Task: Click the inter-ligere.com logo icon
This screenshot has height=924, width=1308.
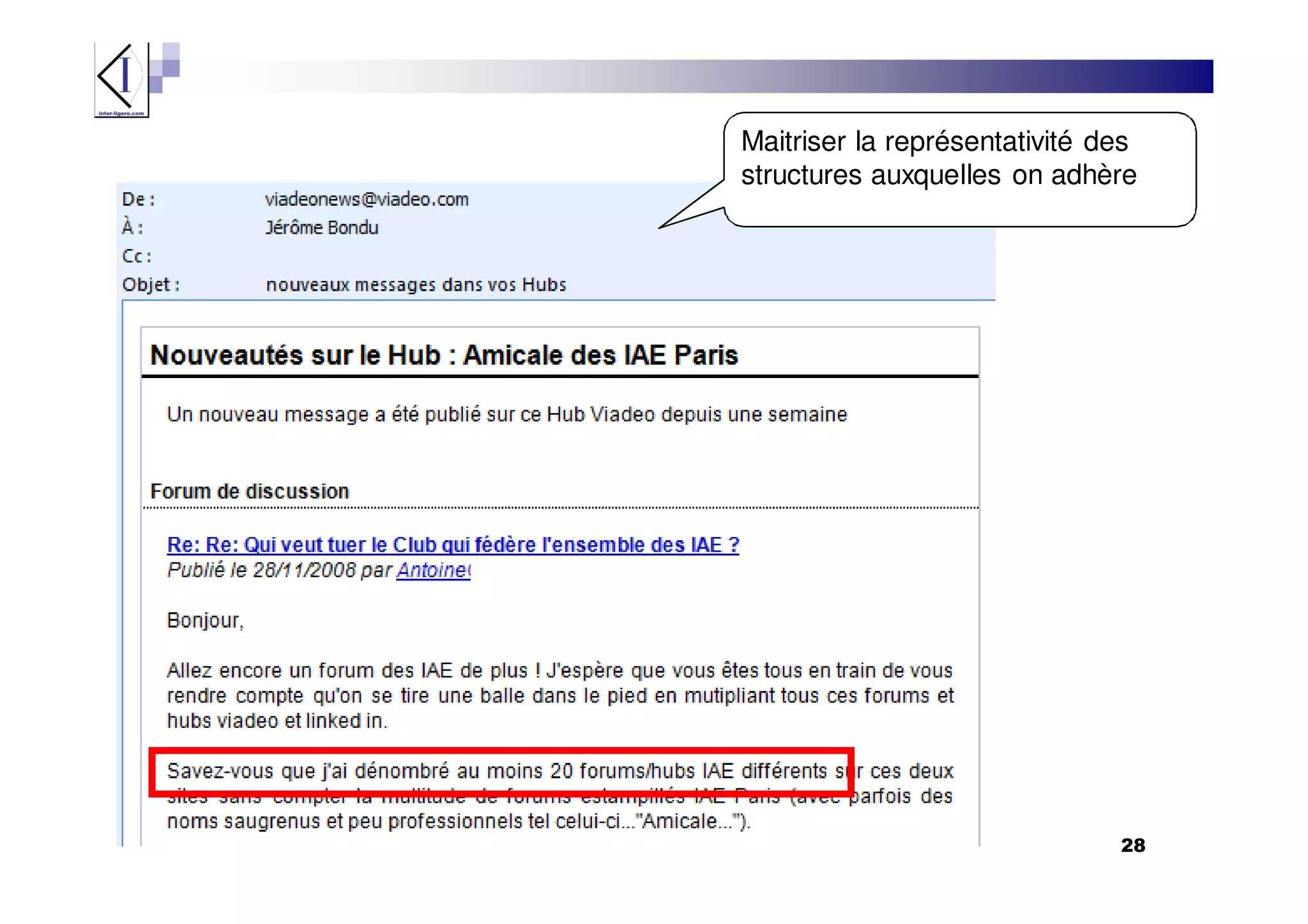Action: point(121,80)
